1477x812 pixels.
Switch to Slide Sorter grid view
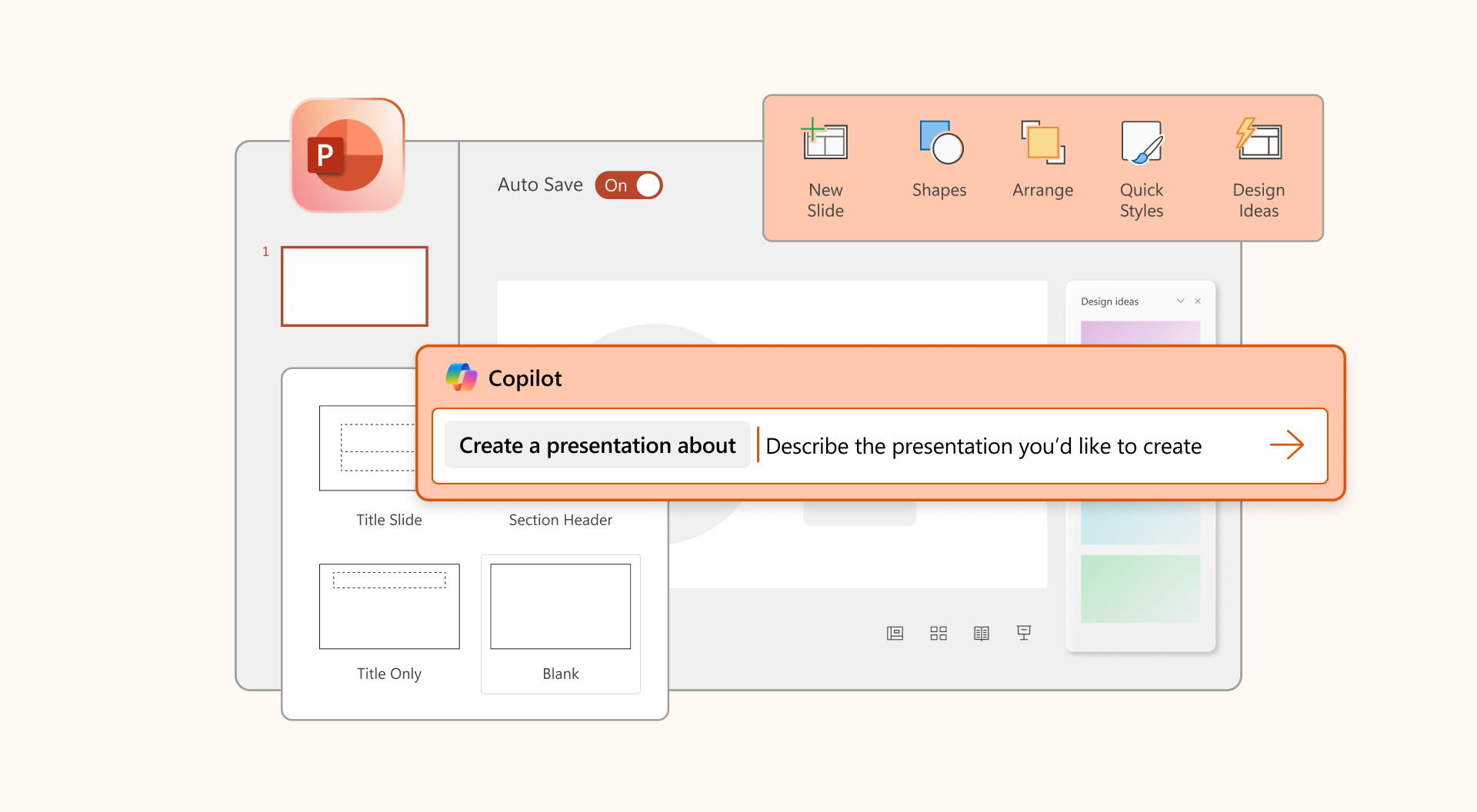point(938,633)
